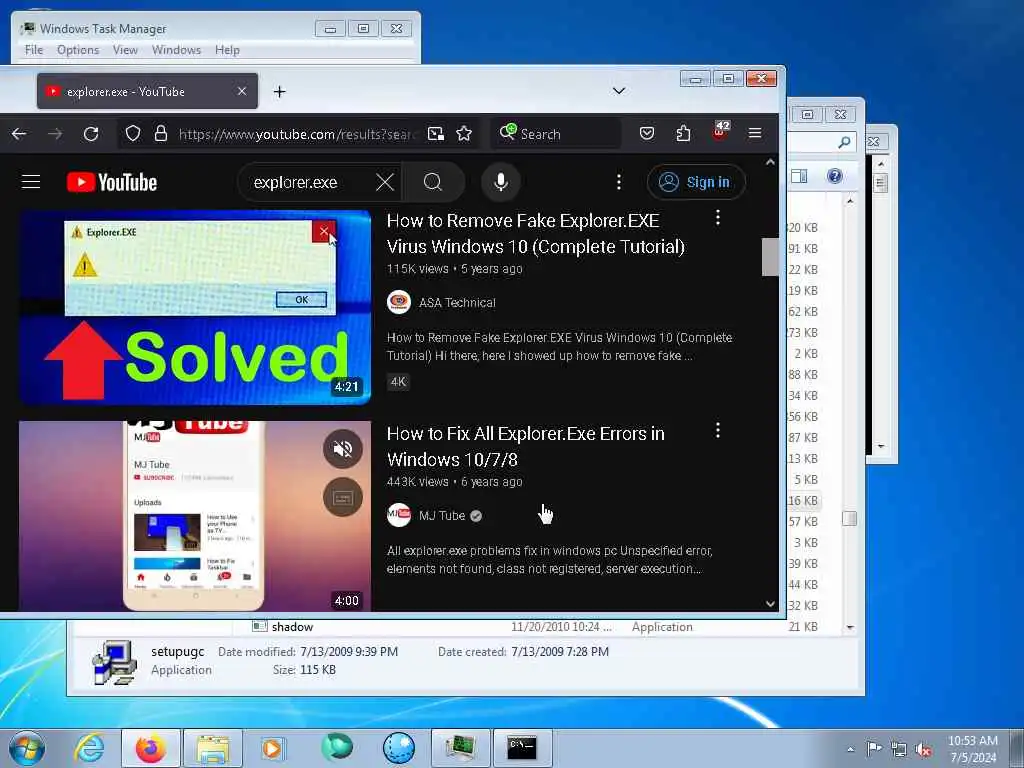Open Pocket save icon in toolbar
Image resolution: width=1024 pixels, height=768 pixels.
point(647,134)
